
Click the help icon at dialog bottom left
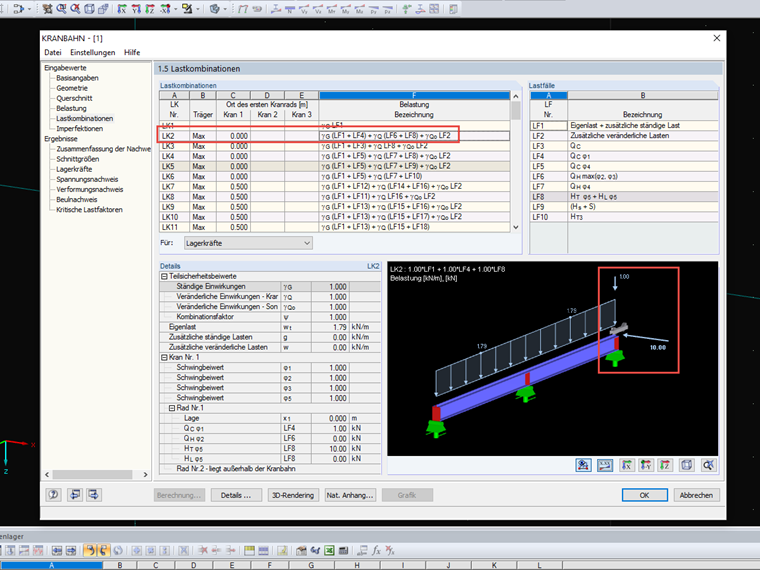click(53, 495)
